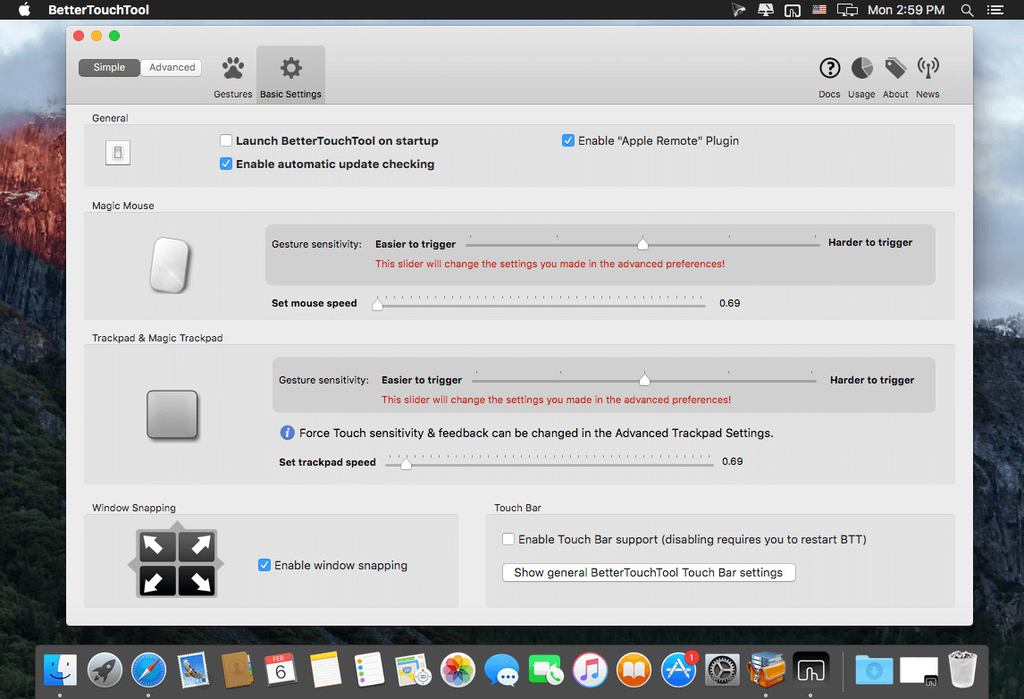The width and height of the screenshot is (1024, 699).
Task: Adjust the Magic Mouse gesture sensitivity slider
Action: 642,242
